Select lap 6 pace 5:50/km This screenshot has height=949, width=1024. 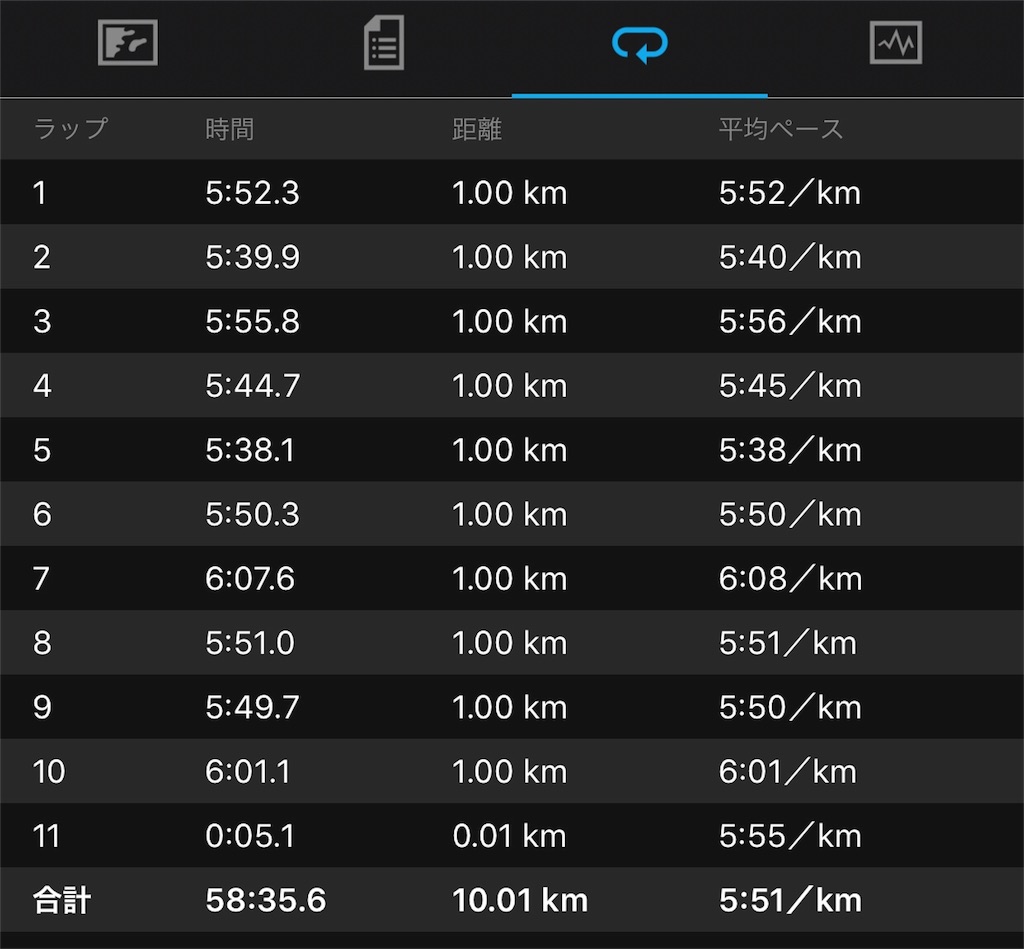click(790, 514)
